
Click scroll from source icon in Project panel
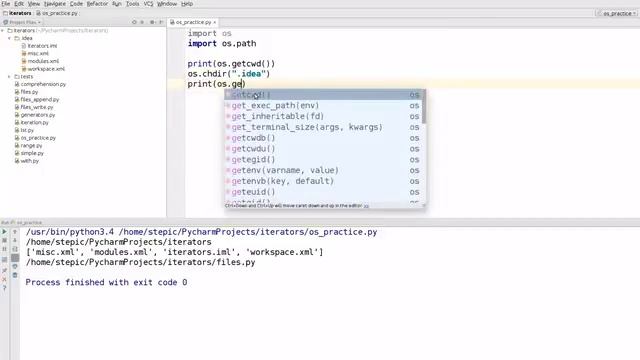click(134, 22)
